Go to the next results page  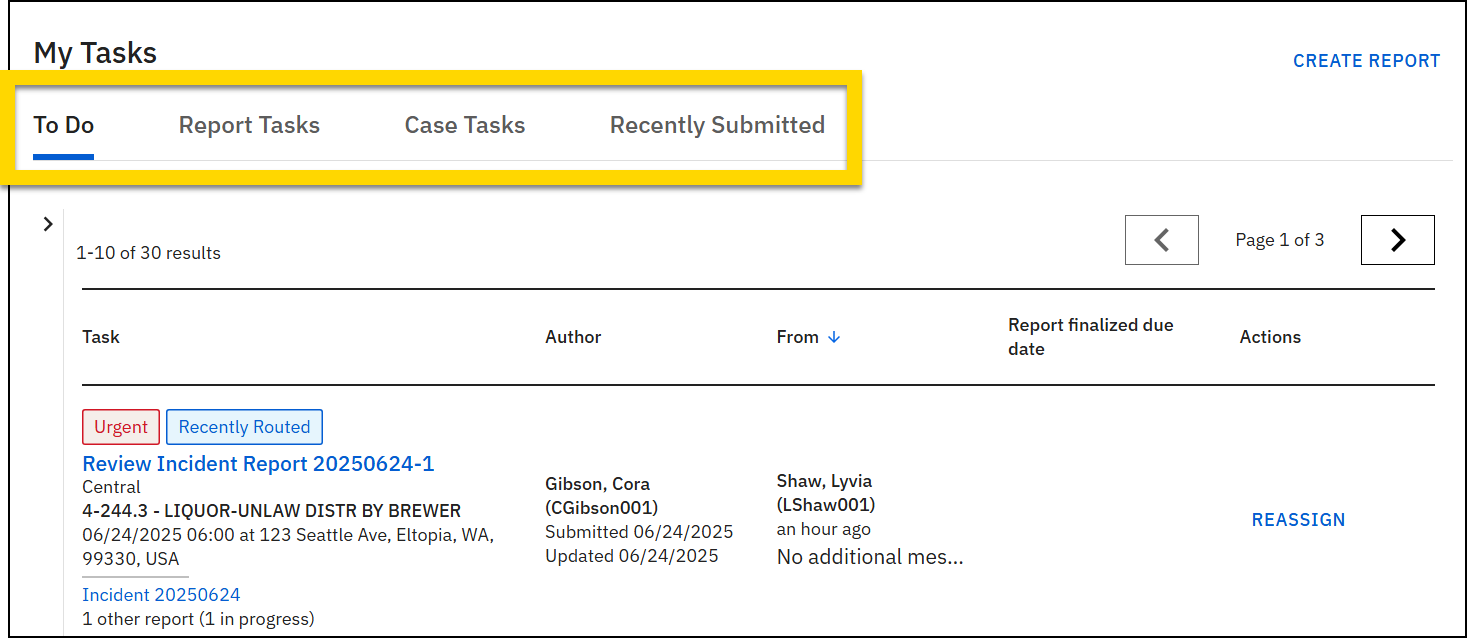pyautogui.click(x=1397, y=240)
